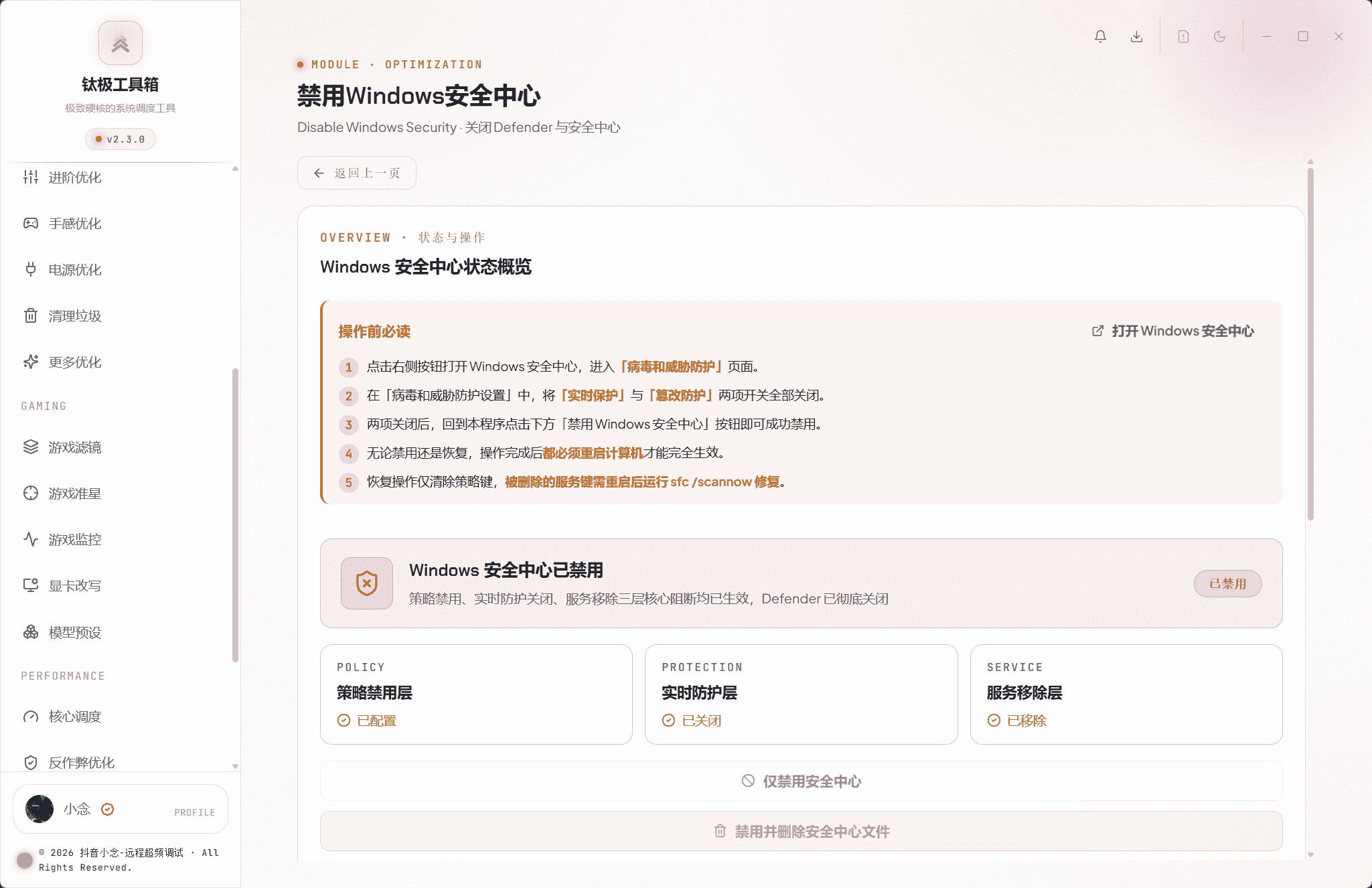Click the sidebar scrollbar thumb
Image resolution: width=1372 pixels, height=888 pixels.
(235, 515)
